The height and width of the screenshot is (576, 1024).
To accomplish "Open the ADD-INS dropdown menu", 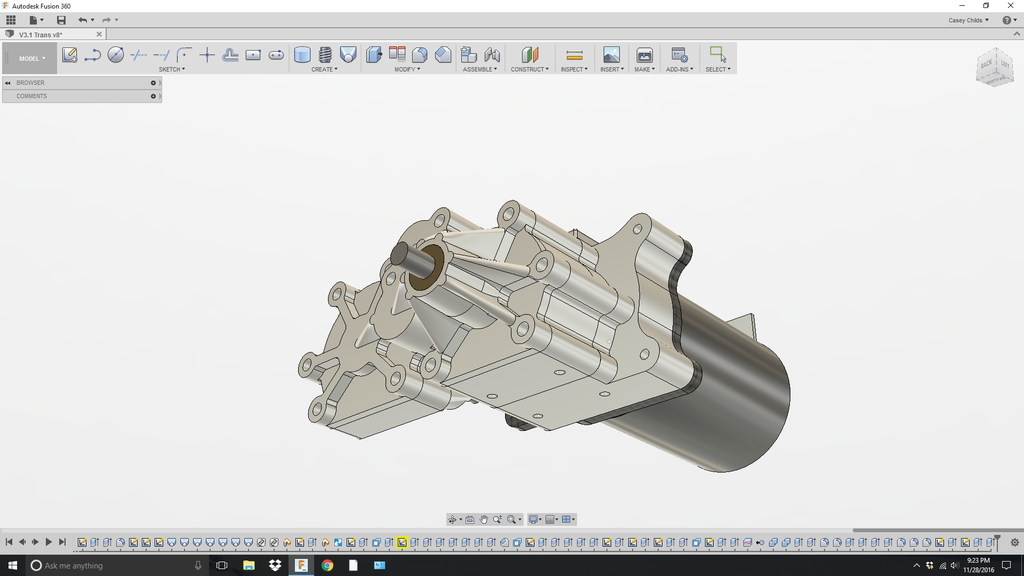I will point(679,69).
